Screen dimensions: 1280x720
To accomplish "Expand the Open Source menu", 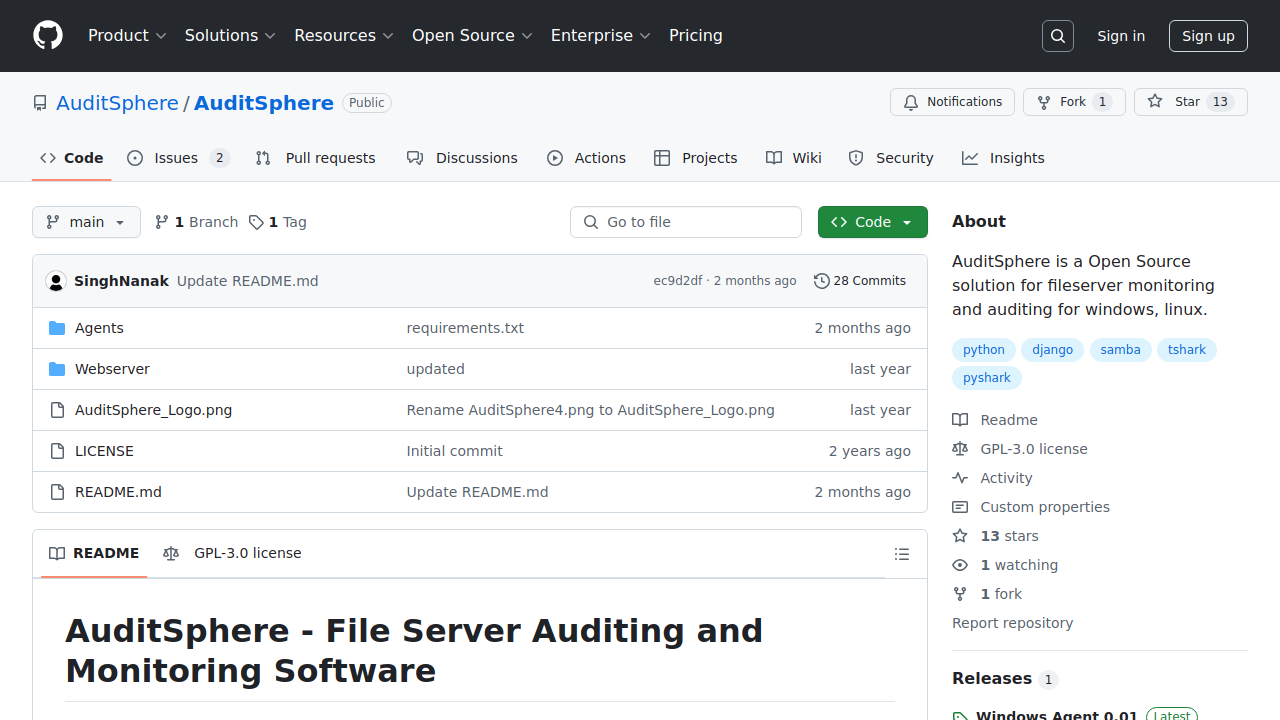I will pos(472,35).
